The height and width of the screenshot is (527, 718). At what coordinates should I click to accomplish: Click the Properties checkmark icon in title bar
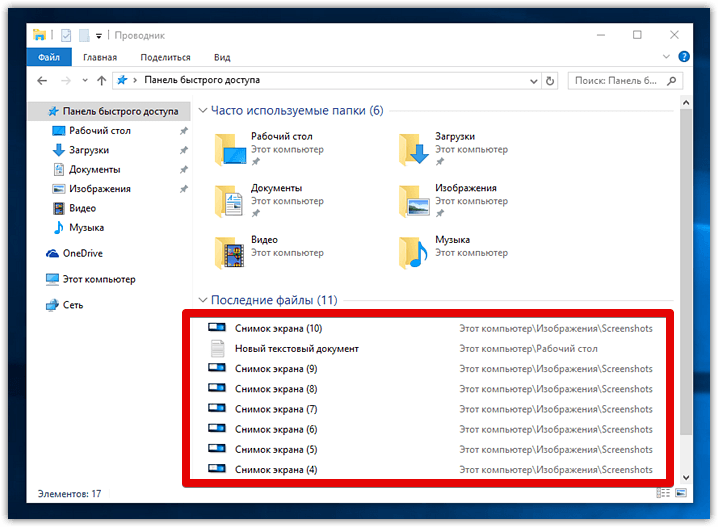coord(66,35)
